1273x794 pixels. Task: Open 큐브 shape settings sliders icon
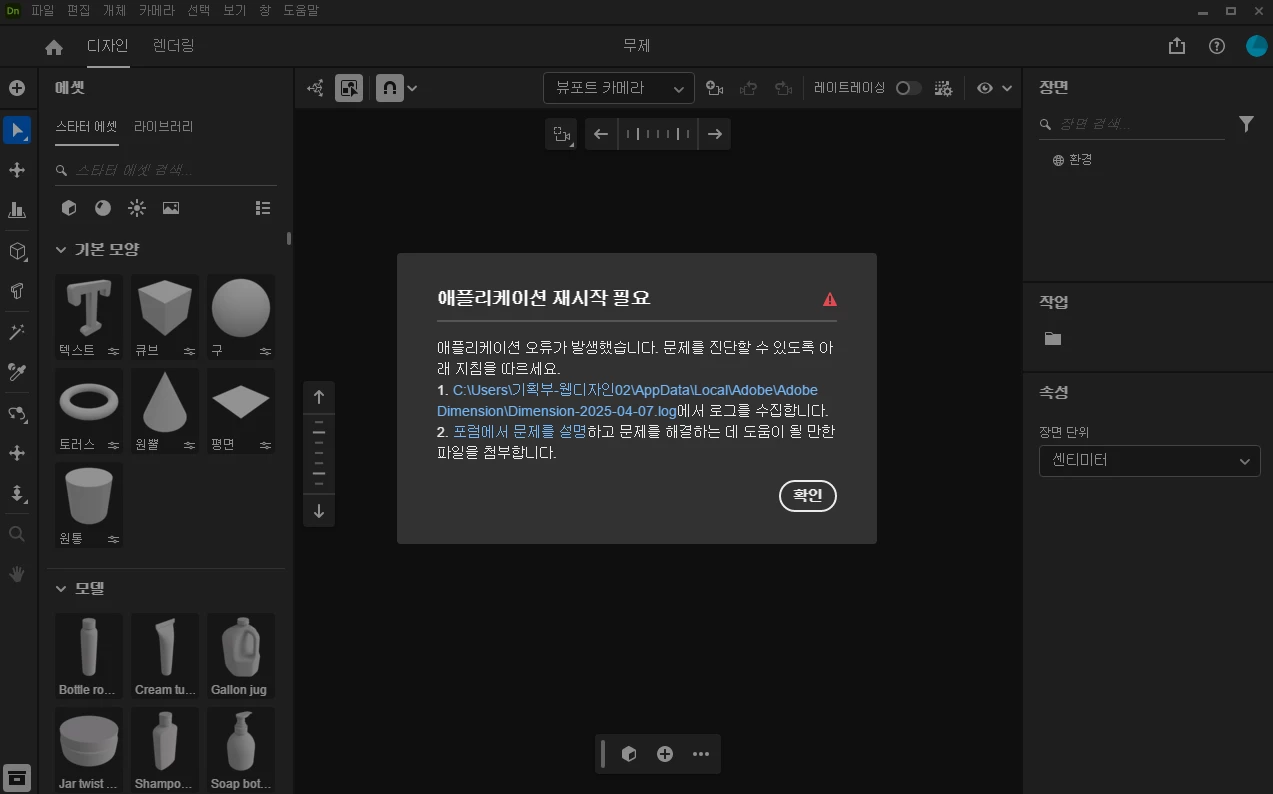coord(189,351)
